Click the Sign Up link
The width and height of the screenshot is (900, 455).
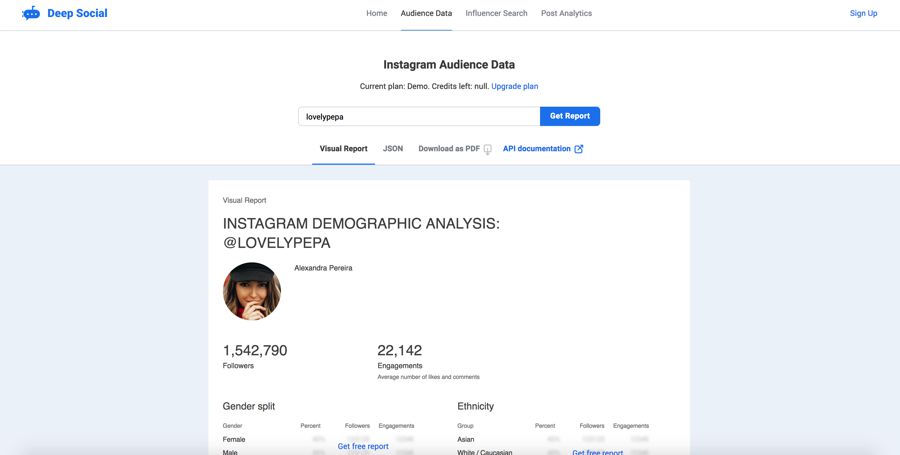tap(863, 13)
